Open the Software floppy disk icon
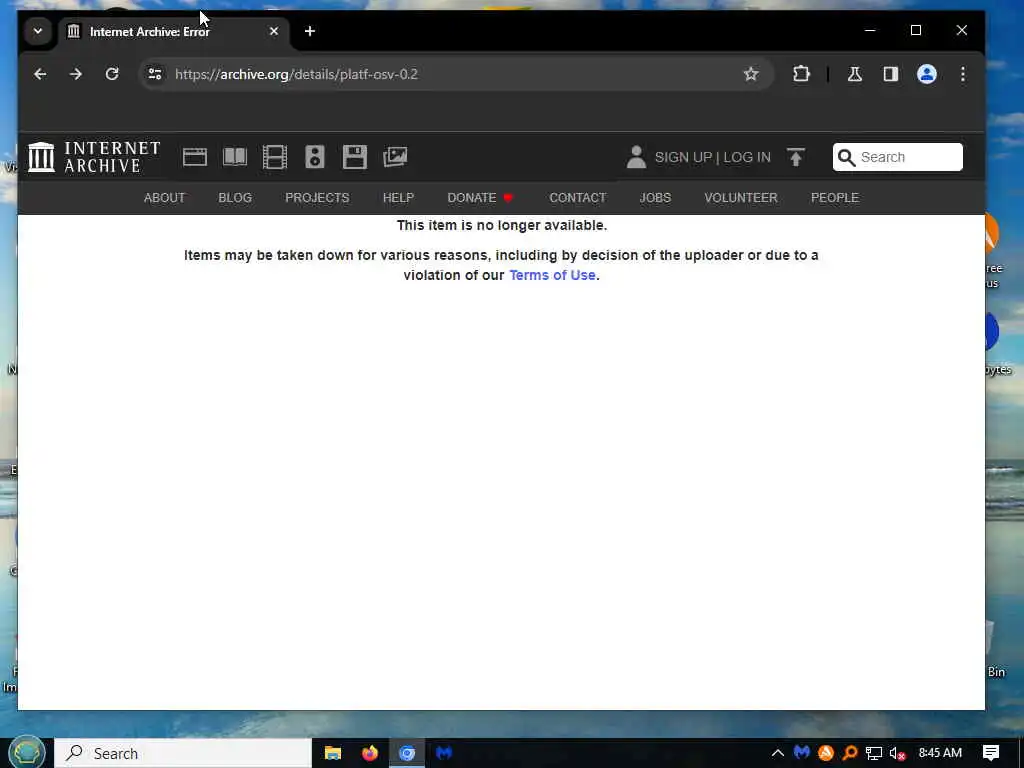The height and width of the screenshot is (768, 1024). tap(355, 157)
